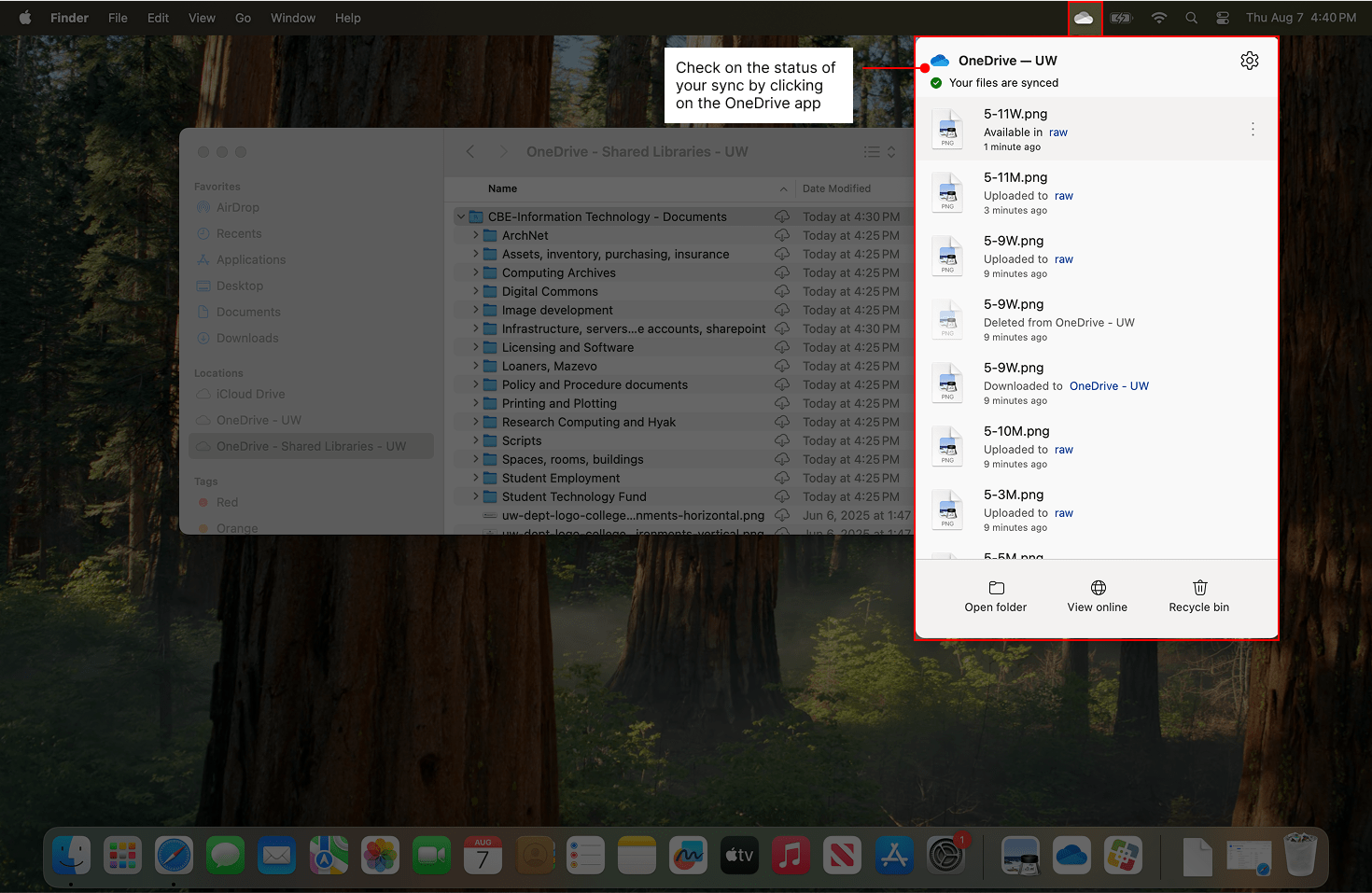This screenshot has height=893, width=1372.
Task: Sort files by the Name column header
Action: click(x=502, y=188)
